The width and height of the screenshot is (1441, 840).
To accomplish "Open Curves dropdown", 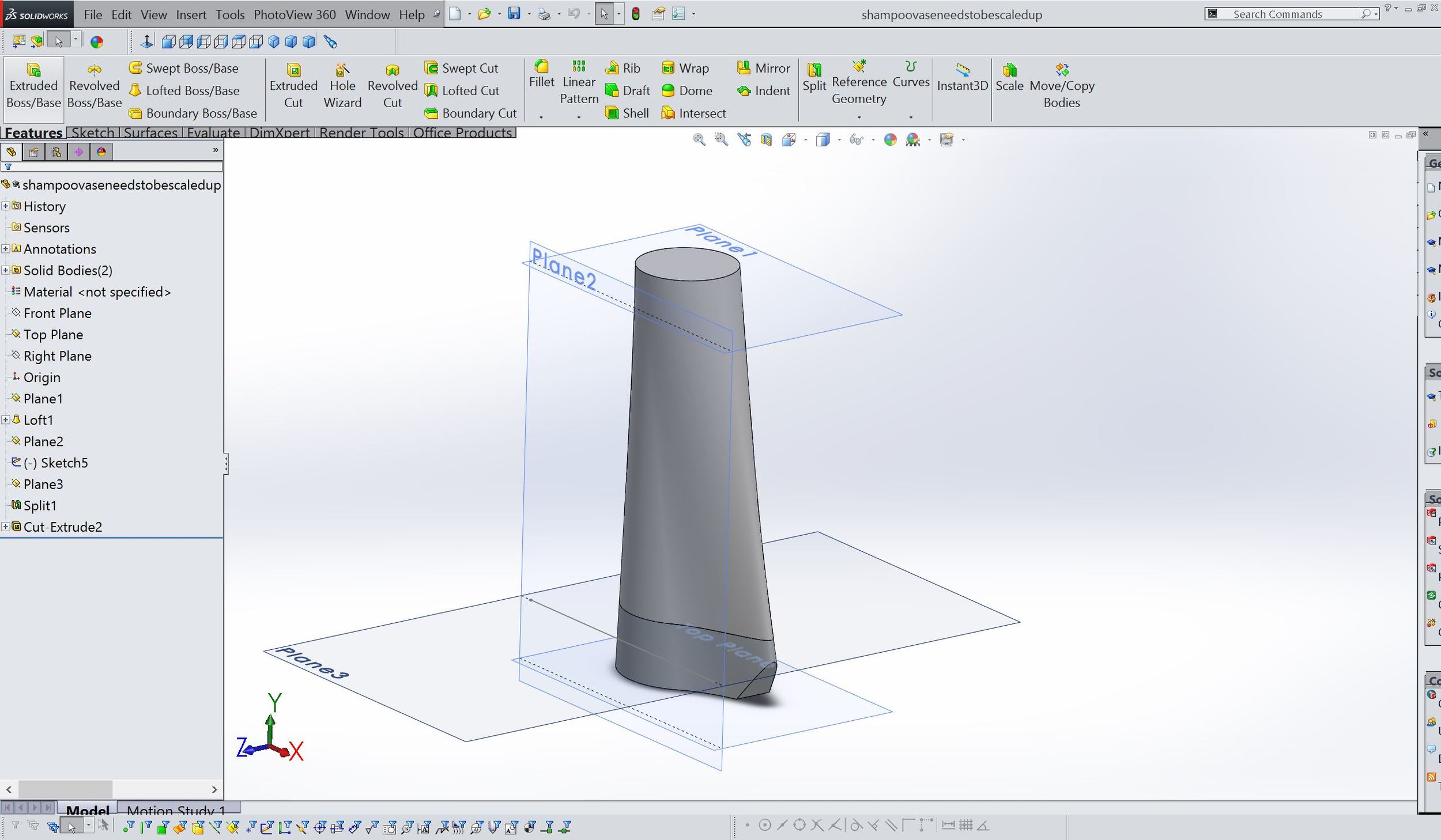I will tap(911, 118).
